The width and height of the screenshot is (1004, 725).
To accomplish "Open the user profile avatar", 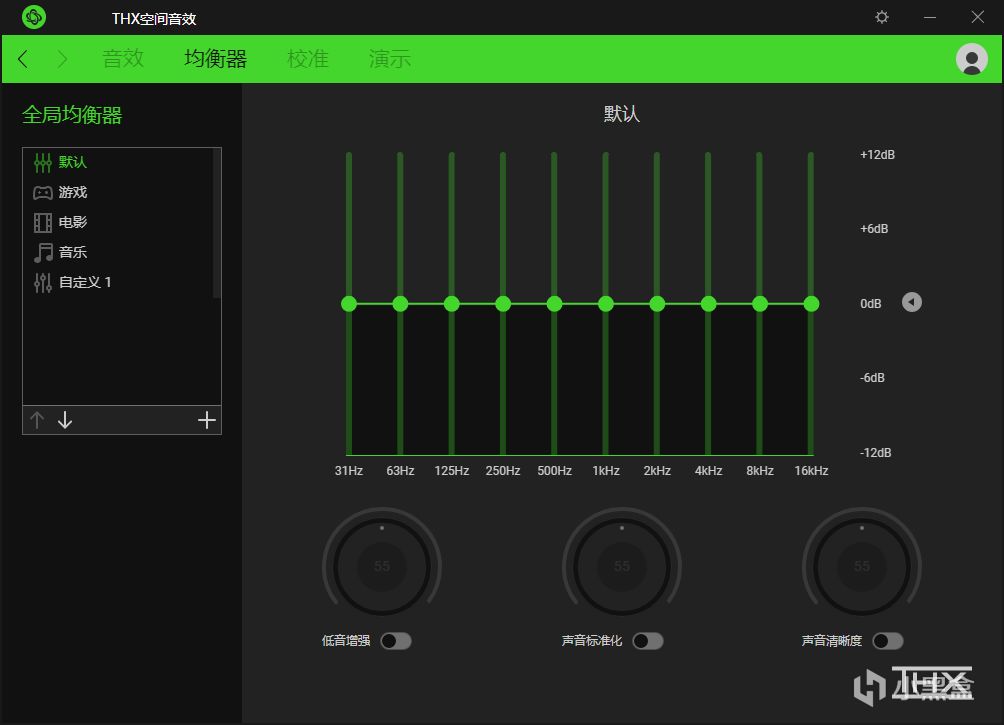I will [x=971, y=59].
